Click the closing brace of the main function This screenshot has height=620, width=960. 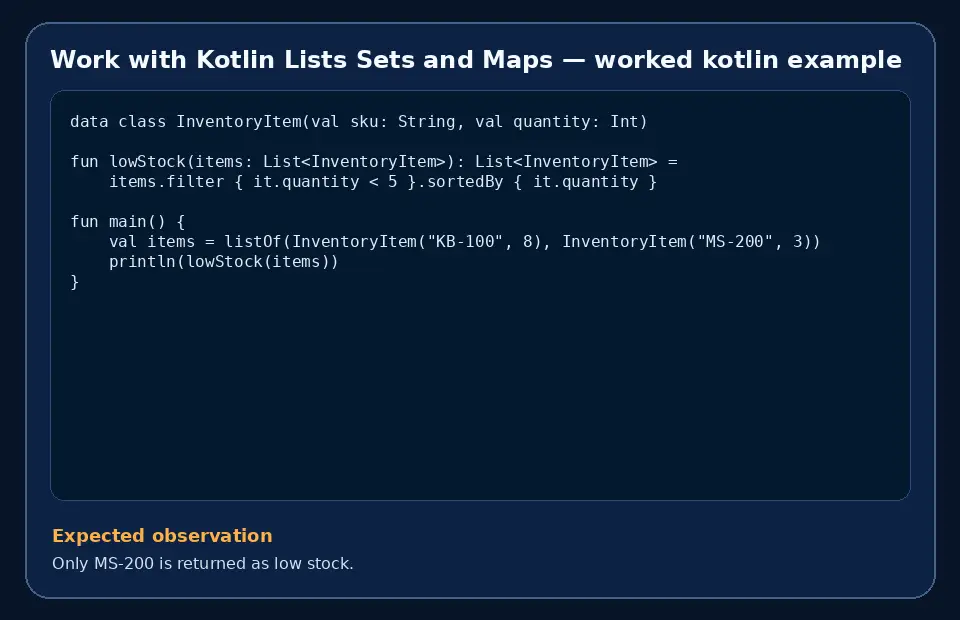click(75, 282)
